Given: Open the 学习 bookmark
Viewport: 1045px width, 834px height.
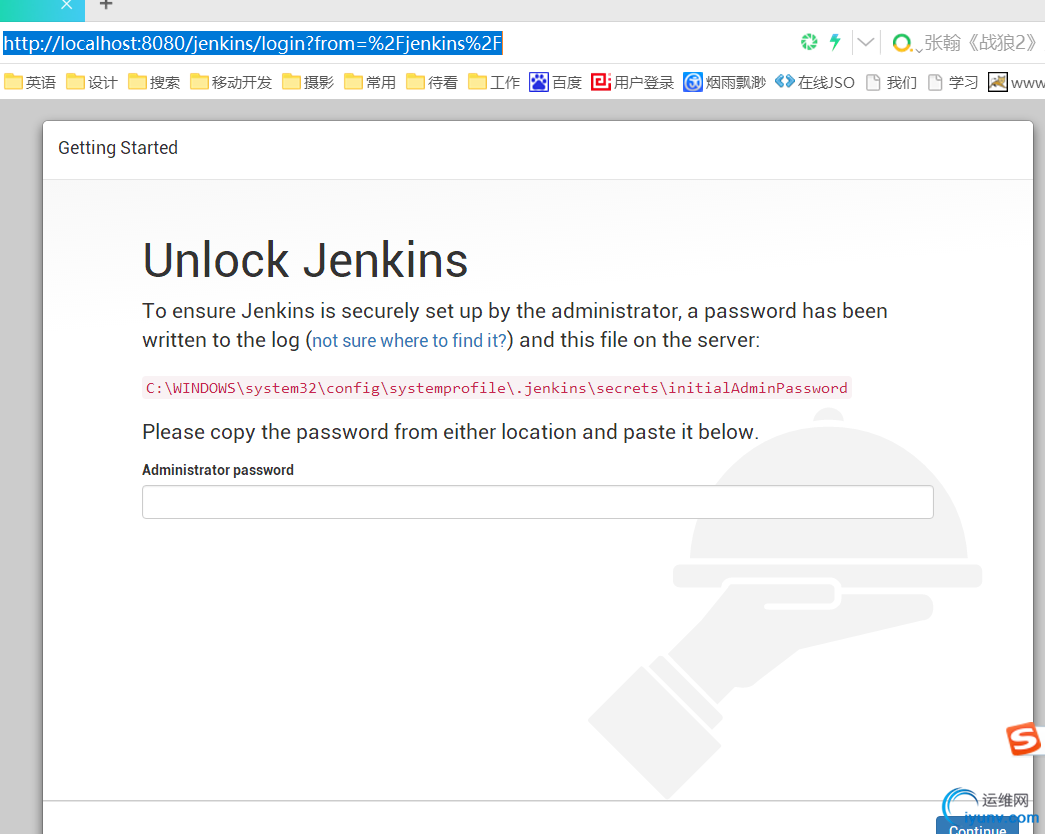Looking at the screenshot, I should (x=954, y=82).
